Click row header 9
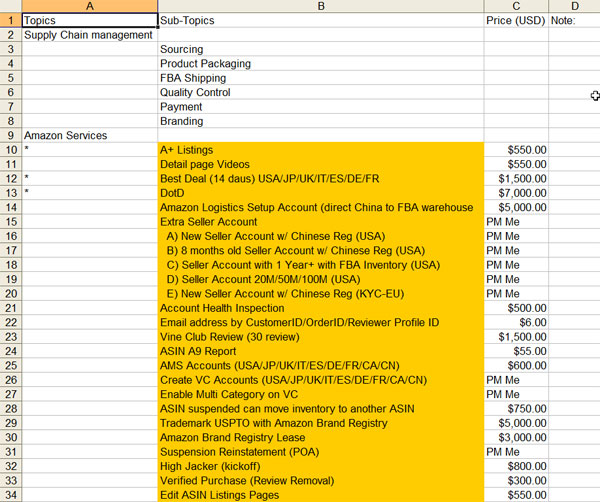 (x=10, y=135)
